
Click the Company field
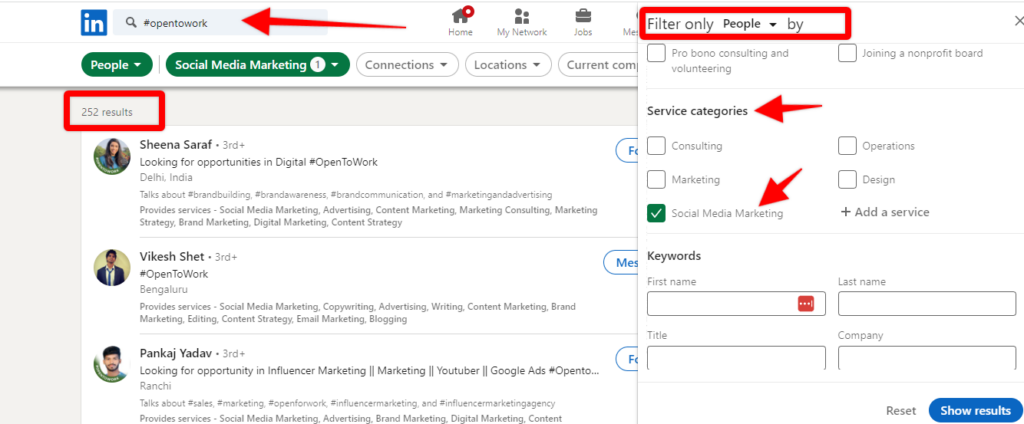click(927, 357)
